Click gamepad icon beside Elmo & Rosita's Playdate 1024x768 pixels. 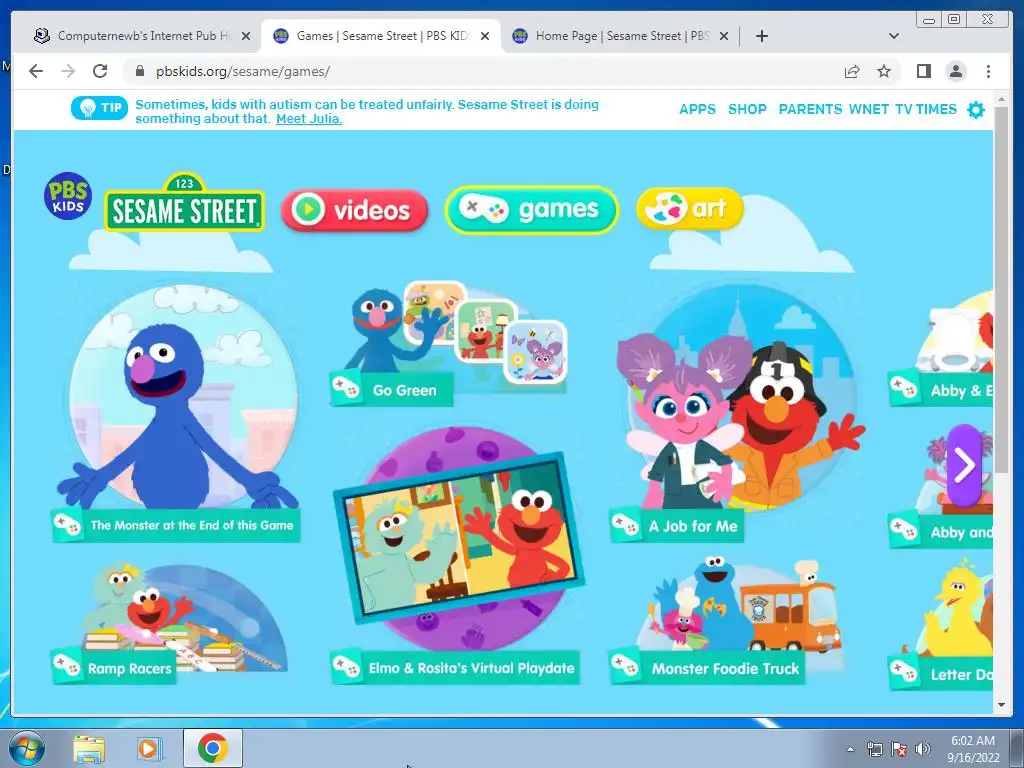tap(345, 667)
